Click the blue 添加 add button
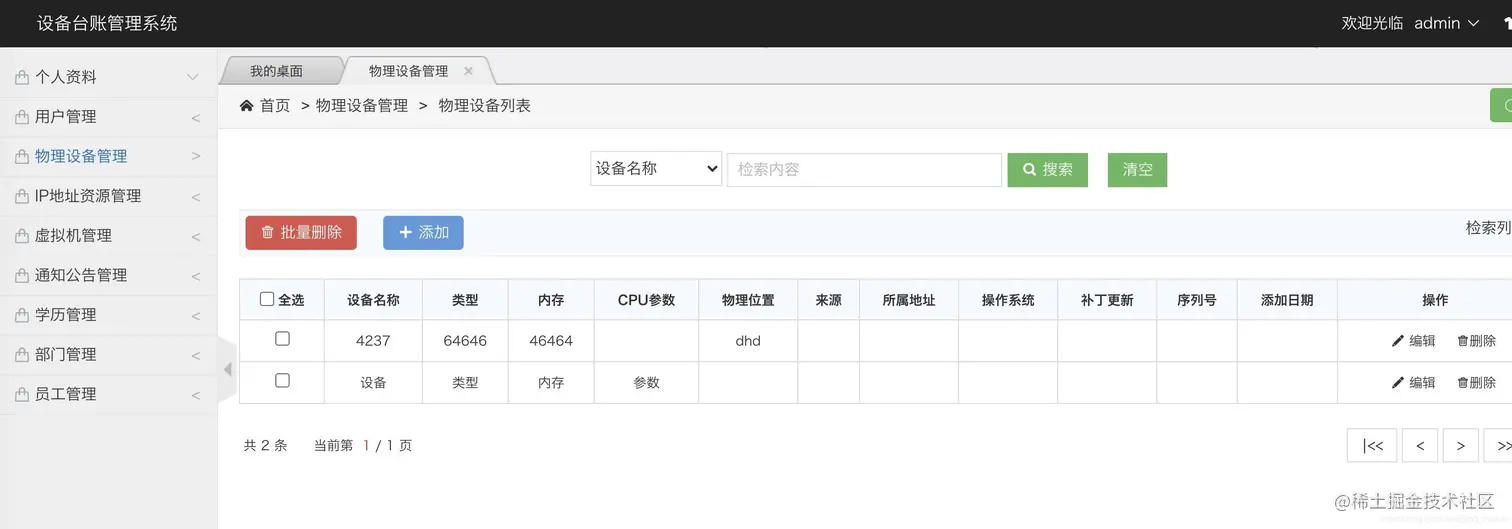Screen dimensions: 1512x529 423,232
